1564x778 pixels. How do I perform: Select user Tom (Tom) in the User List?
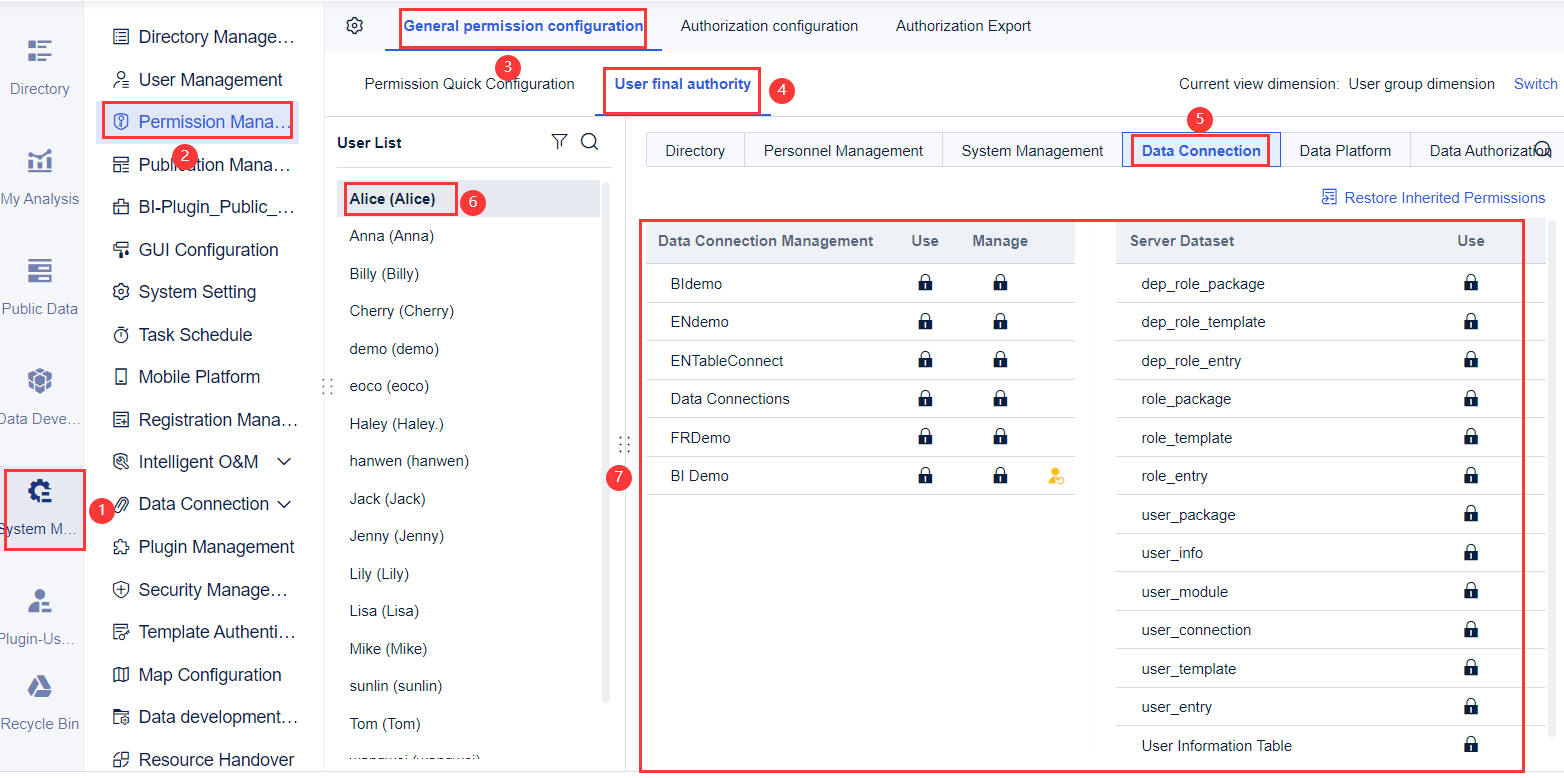tap(387, 723)
